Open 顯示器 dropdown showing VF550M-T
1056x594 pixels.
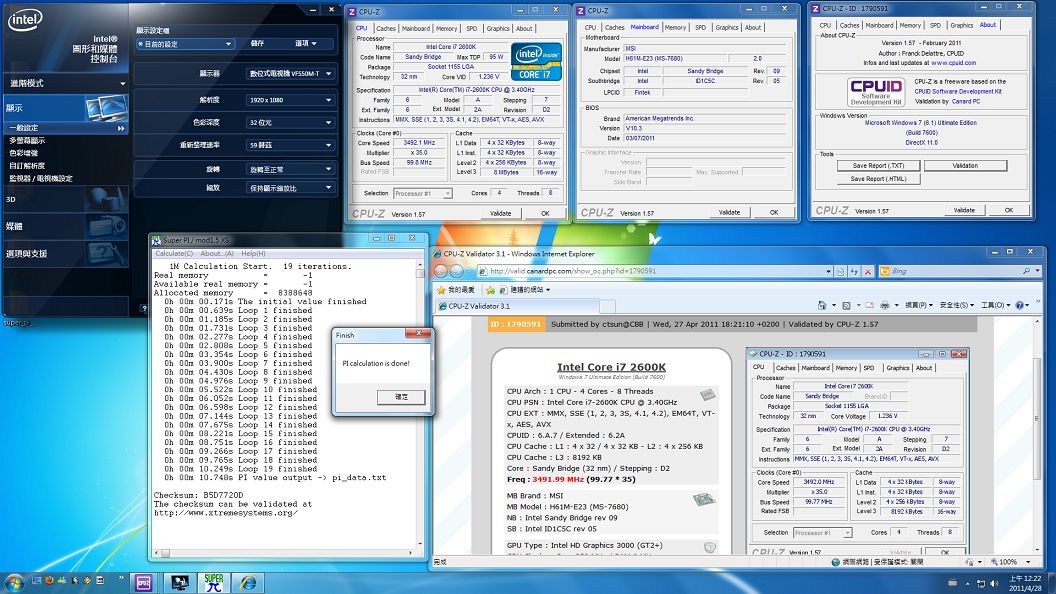point(290,73)
